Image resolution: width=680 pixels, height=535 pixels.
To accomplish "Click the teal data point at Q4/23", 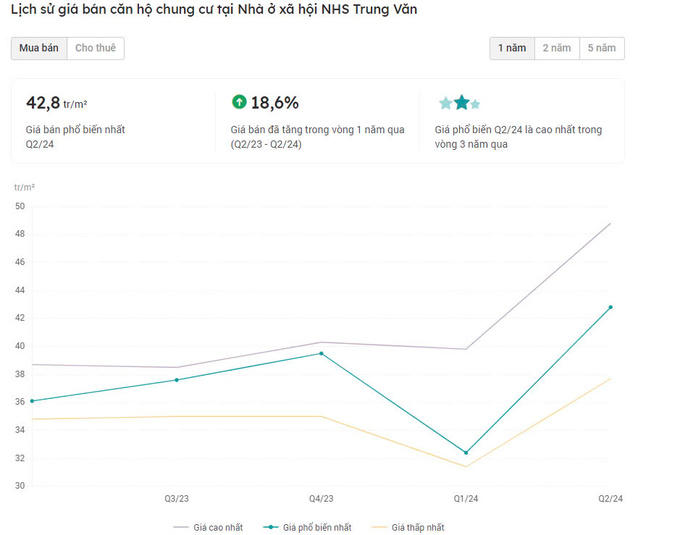I will pyautogui.click(x=321, y=353).
